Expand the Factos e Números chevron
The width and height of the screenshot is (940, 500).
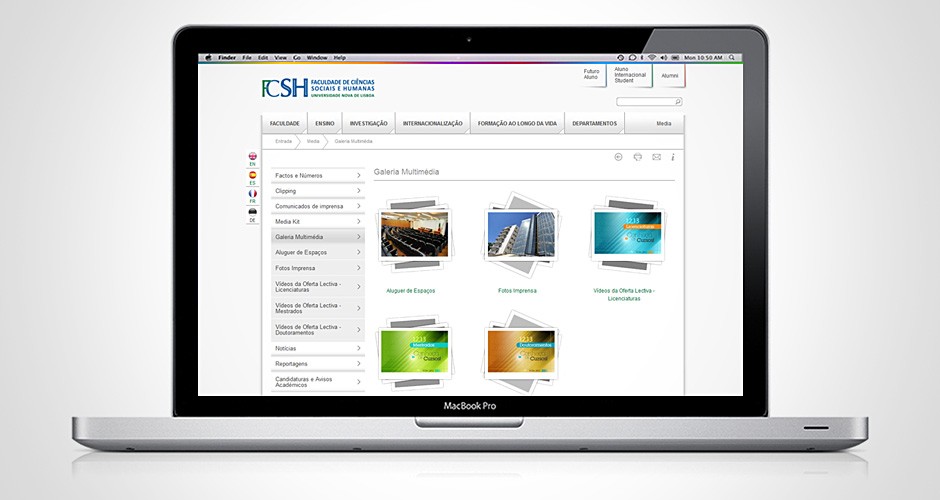click(358, 175)
